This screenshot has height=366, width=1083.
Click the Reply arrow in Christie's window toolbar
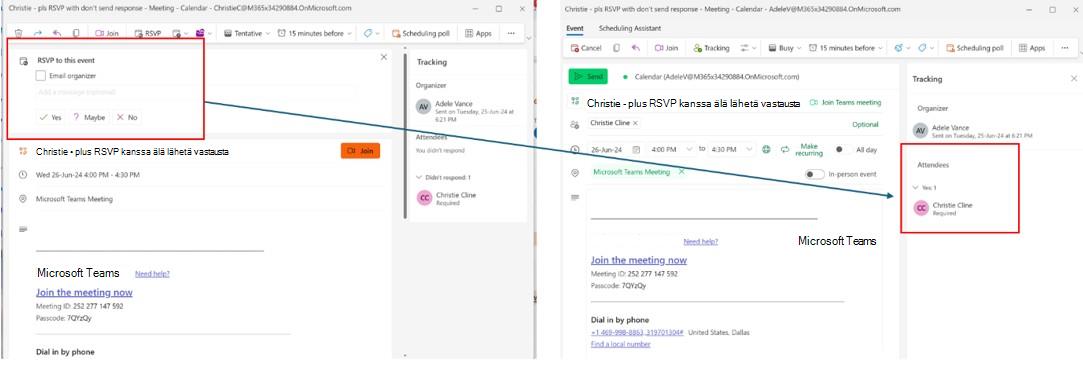point(57,32)
